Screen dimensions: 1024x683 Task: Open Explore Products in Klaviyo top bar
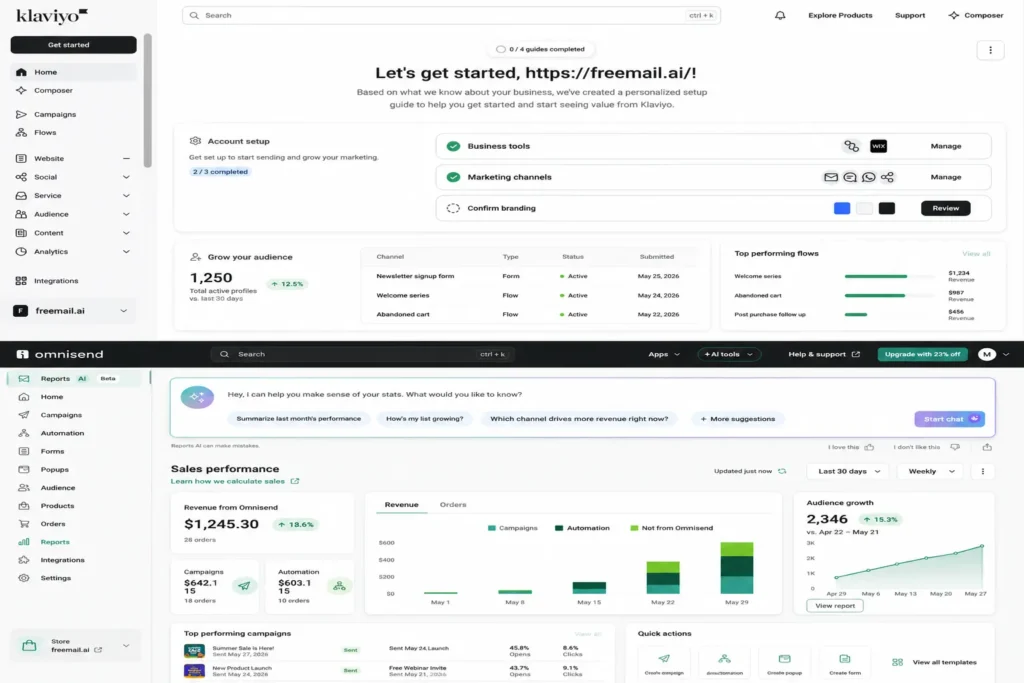pos(840,15)
